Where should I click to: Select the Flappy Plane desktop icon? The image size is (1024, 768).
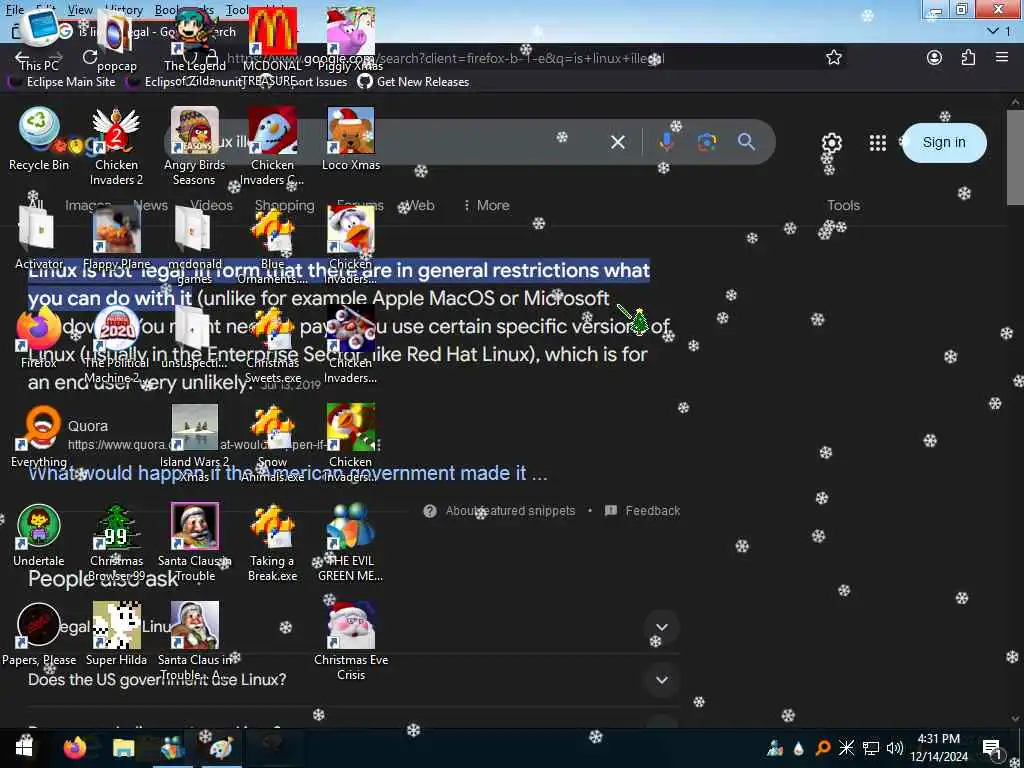[x=116, y=236]
